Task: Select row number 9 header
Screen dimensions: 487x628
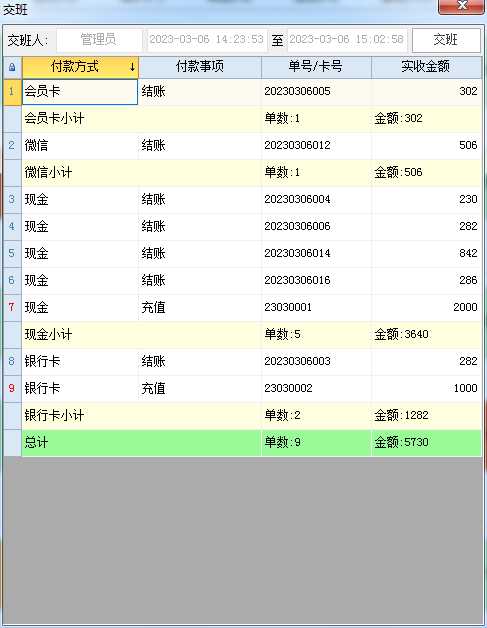Action: [x=12, y=388]
